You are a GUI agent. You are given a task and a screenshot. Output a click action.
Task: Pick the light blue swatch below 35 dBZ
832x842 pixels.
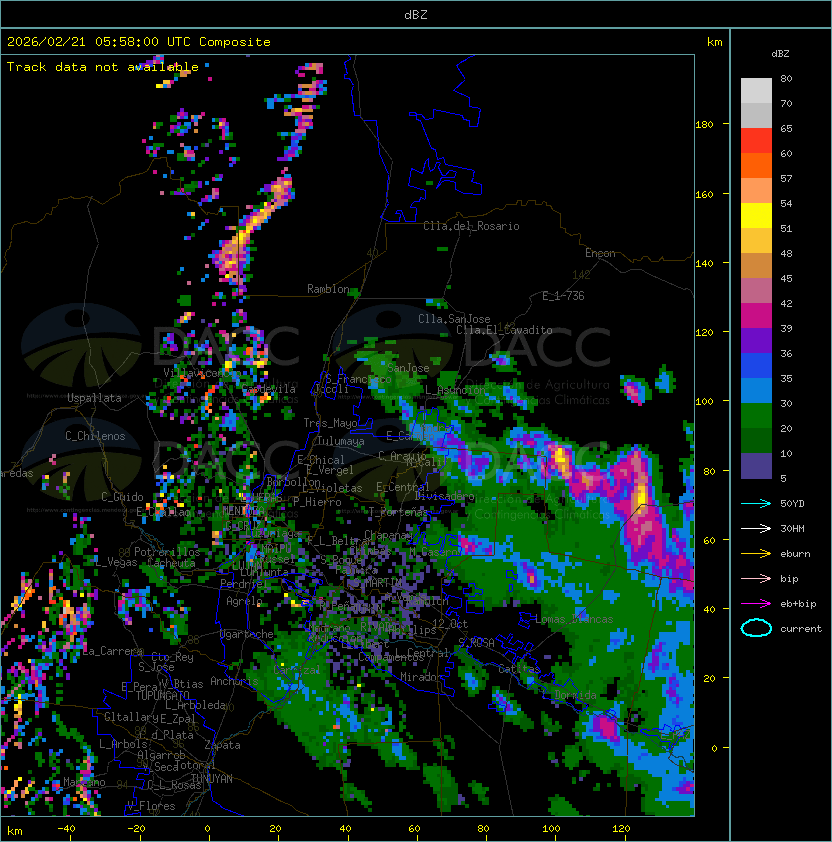(756, 390)
